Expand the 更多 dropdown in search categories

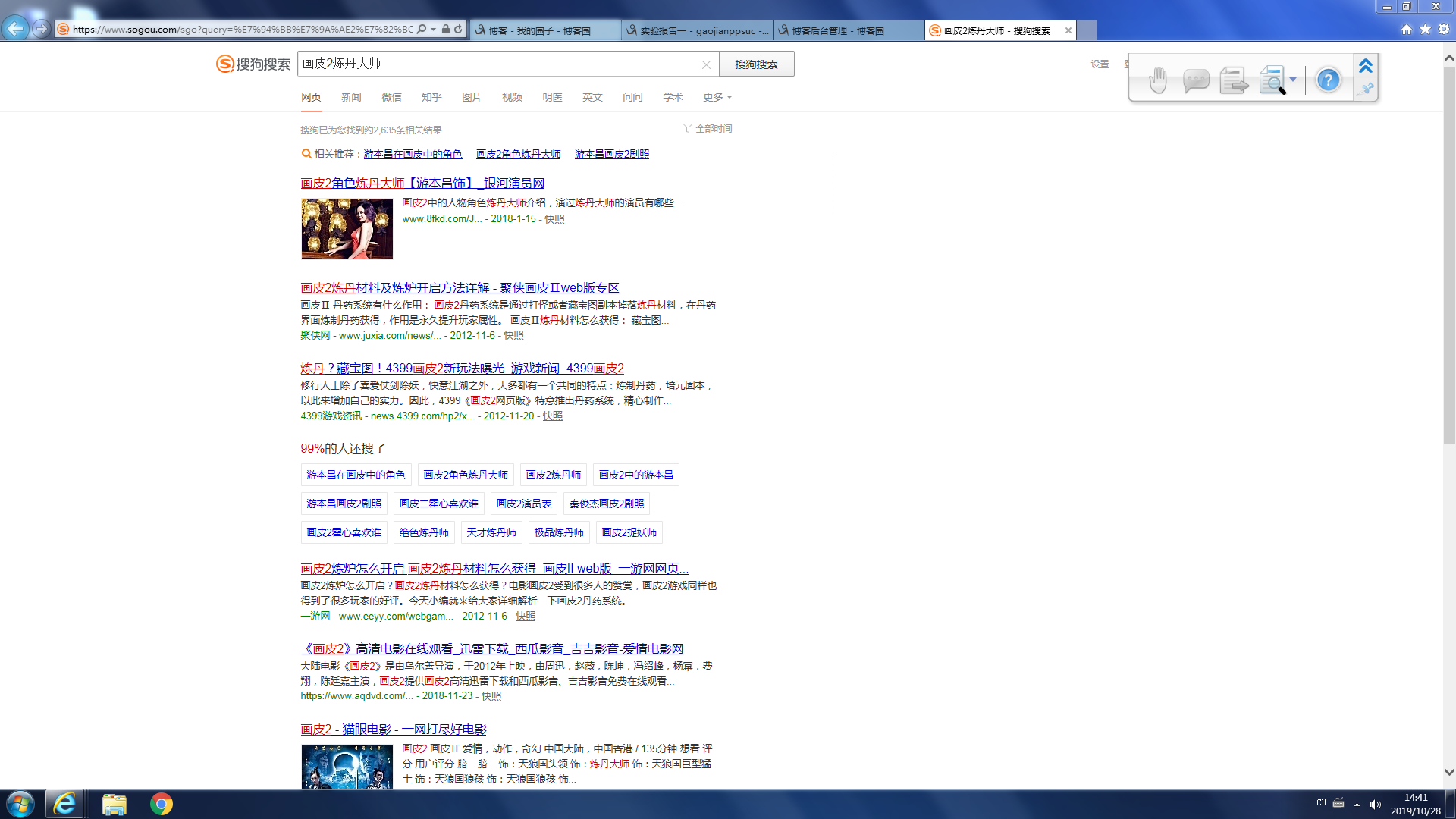click(x=717, y=97)
